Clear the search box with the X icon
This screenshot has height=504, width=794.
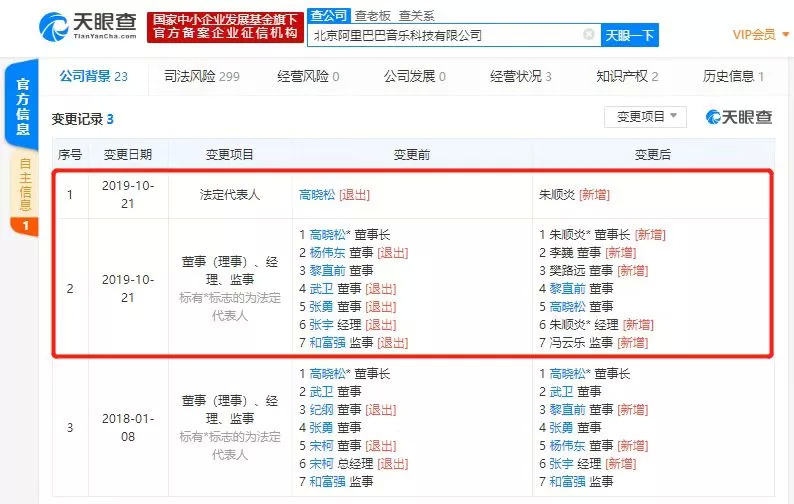pyautogui.click(x=588, y=34)
